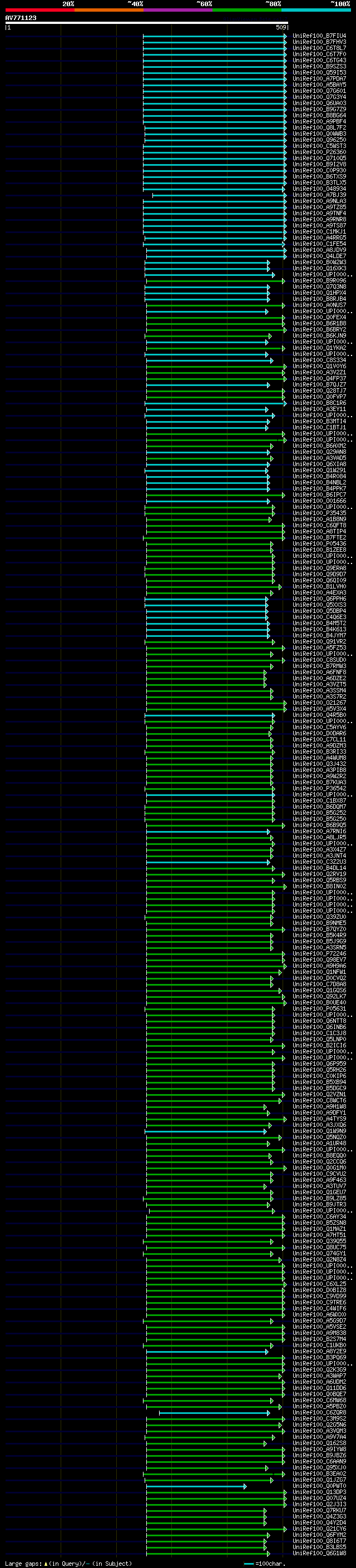Viewport: 356px width, 1568px height.
Task: Select hit label UniRef100_A9TS87
Action: click(319, 225)
